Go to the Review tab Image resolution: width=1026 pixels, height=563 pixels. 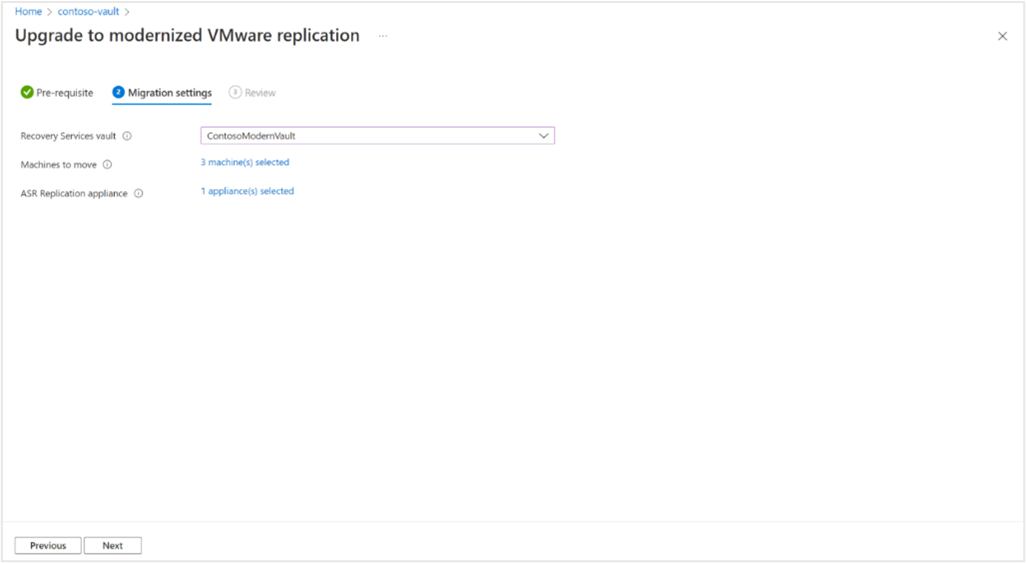coord(253,93)
